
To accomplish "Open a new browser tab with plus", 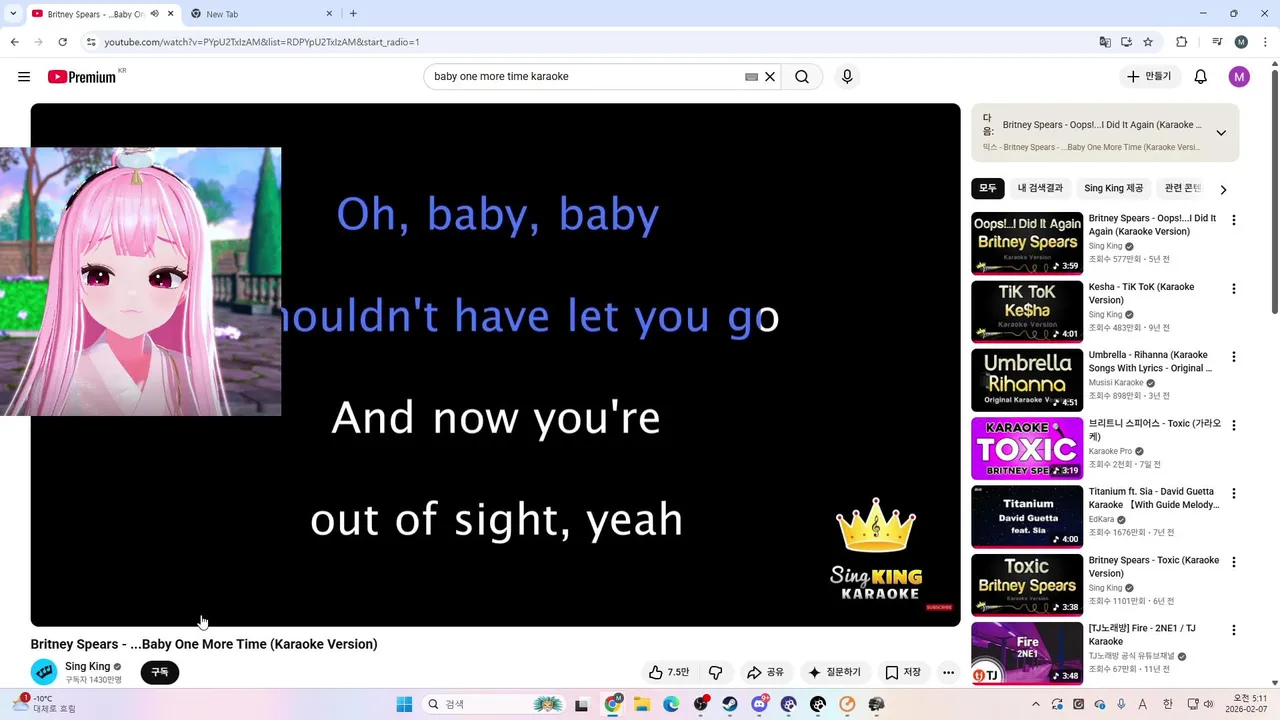I will [353, 14].
